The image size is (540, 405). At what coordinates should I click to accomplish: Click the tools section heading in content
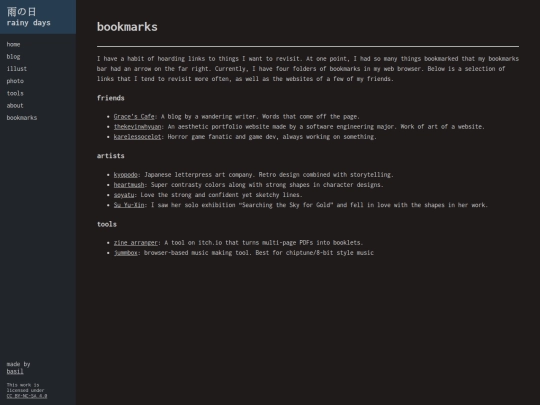pos(107,224)
